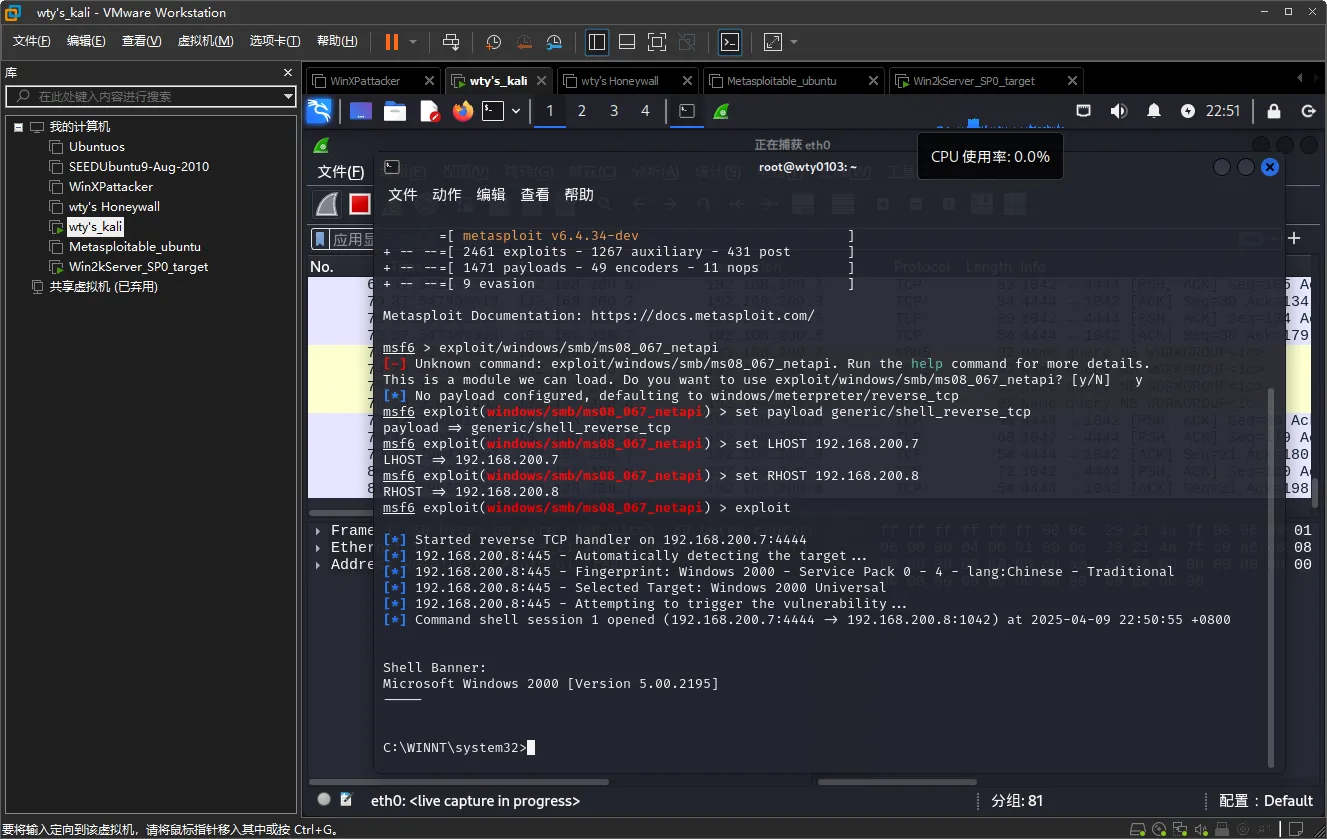Lock the Kali screen with the padlock icon
This screenshot has width=1327, height=839.
[1274, 111]
